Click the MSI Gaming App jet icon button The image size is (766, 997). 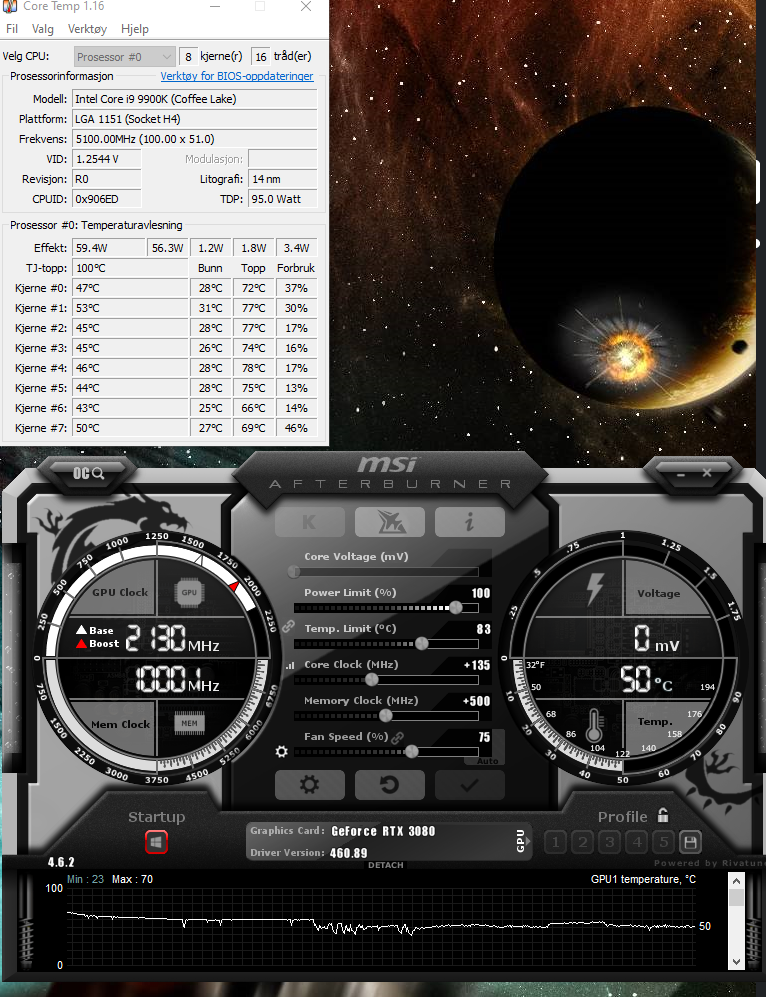click(x=390, y=522)
